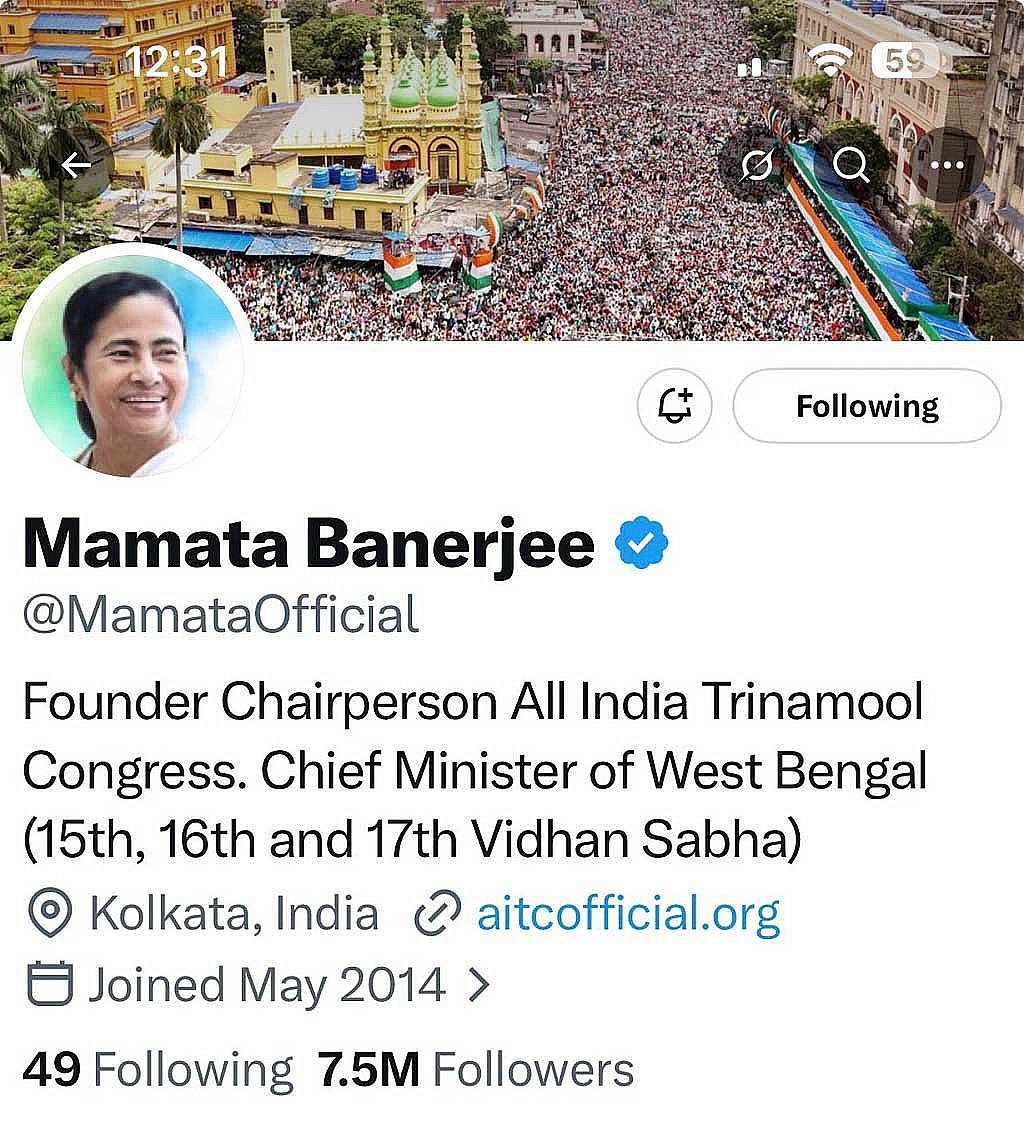
Task: Expand the Joined May 2014 chevron
Action: [x=478, y=985]
